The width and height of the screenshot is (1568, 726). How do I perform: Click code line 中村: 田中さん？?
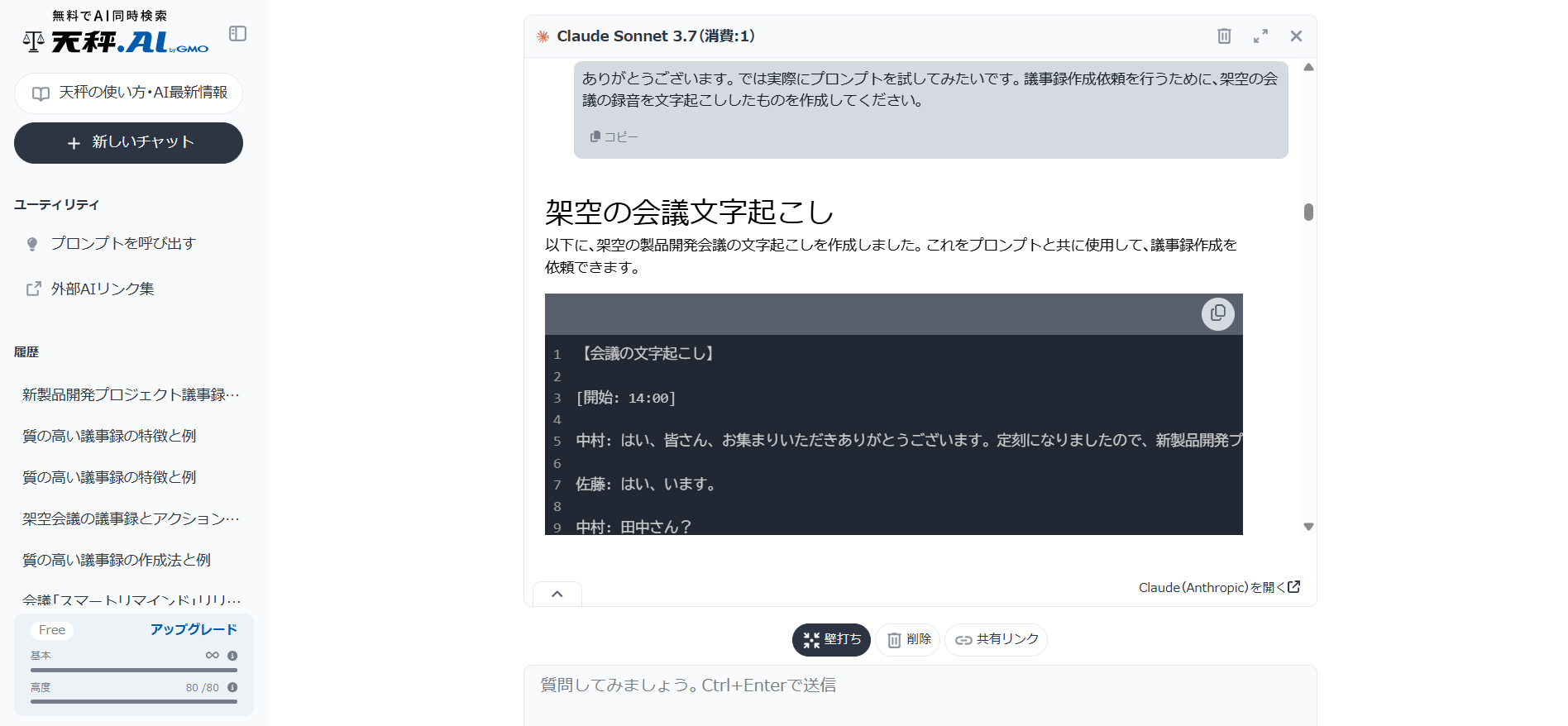pyautogui.click(x=633, y=527)
